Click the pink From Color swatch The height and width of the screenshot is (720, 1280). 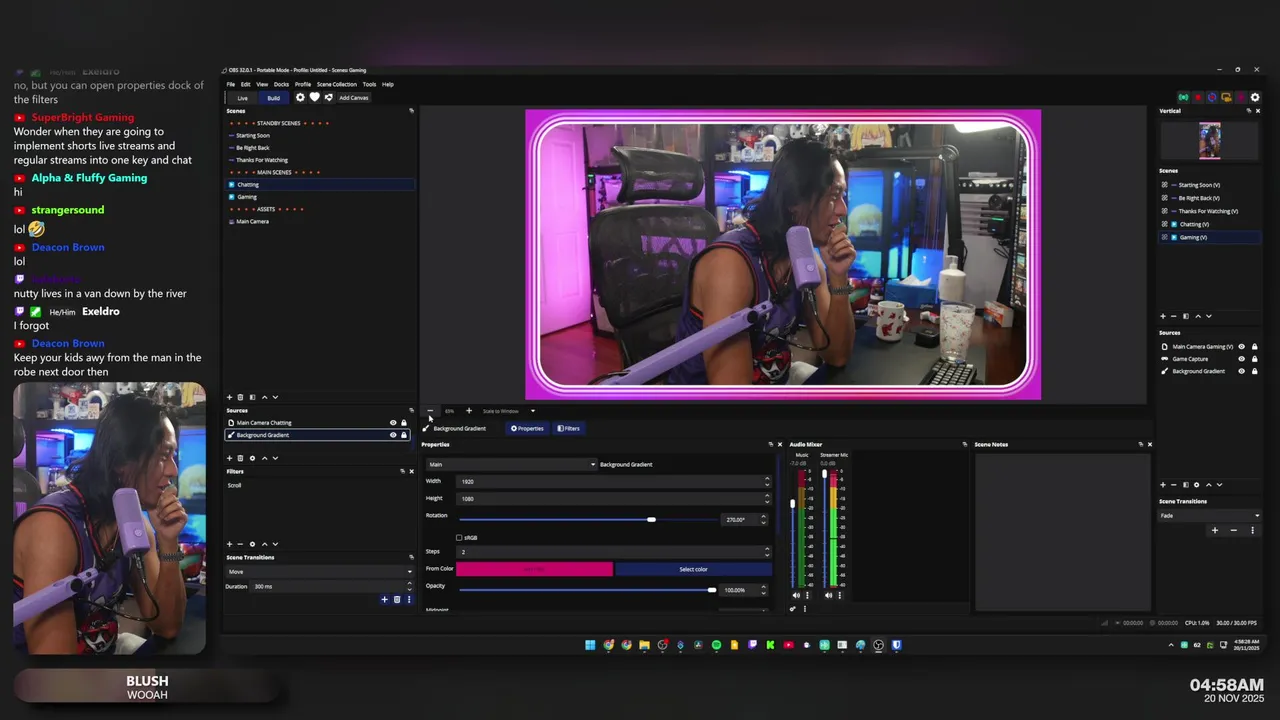tap(534, 569)
